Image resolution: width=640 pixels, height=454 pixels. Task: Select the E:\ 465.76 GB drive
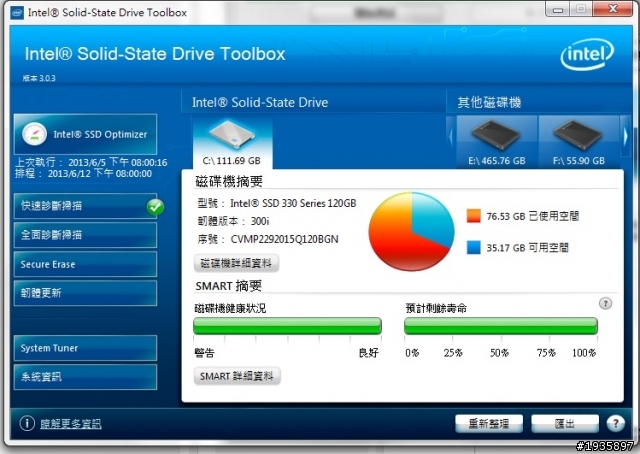(x=497, y=142)
